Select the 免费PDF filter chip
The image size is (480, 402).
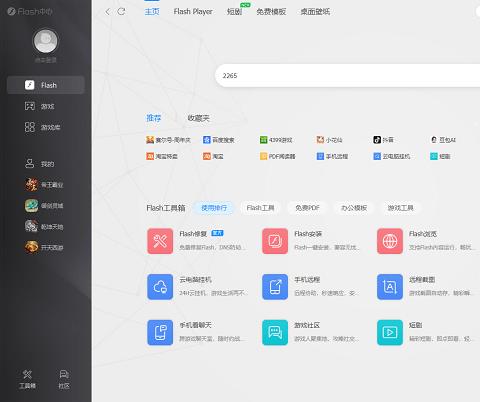pos(307,208)
